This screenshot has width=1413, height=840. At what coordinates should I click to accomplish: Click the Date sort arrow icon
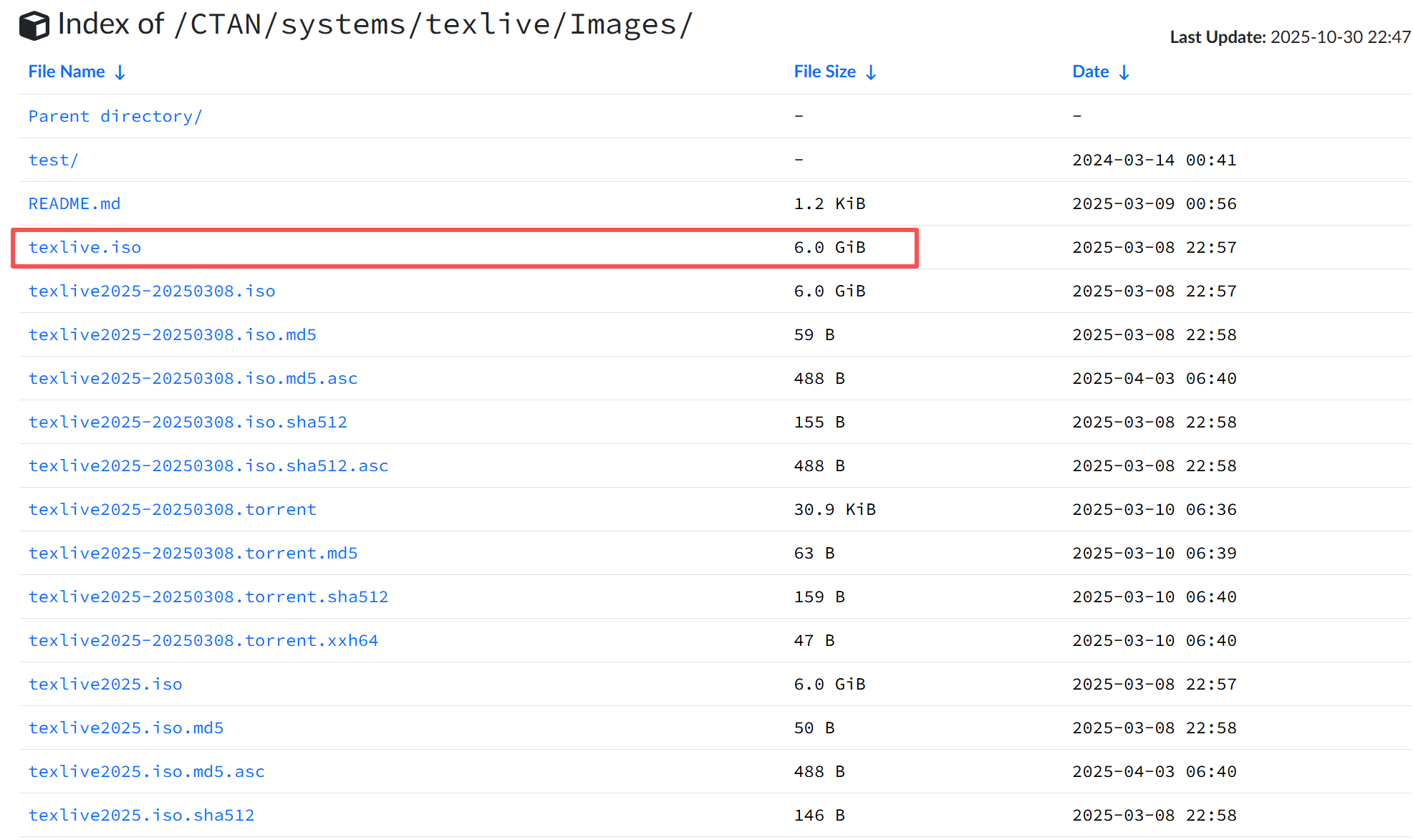click(x=1124, y=72)
